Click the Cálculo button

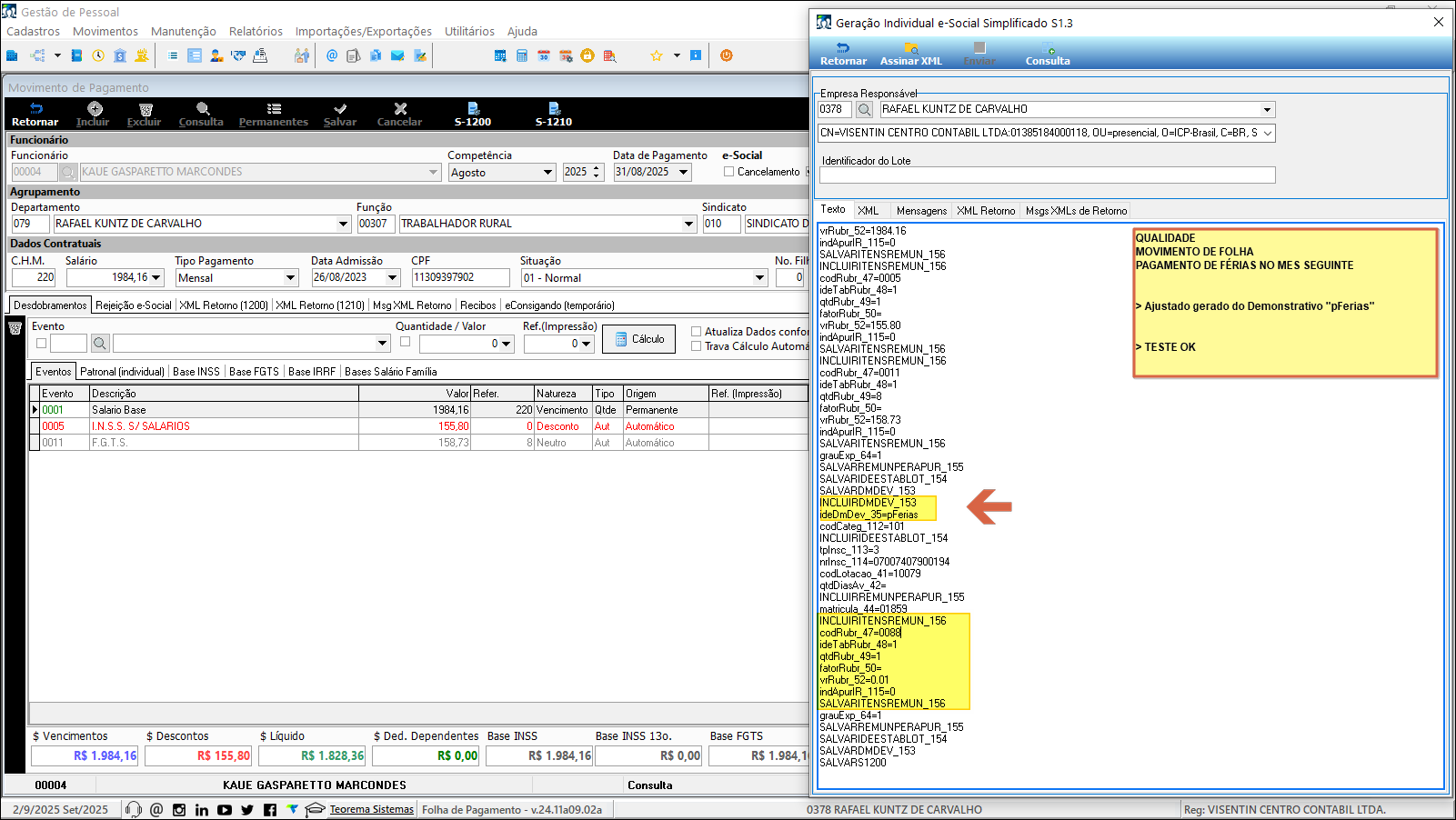[638, 339]
